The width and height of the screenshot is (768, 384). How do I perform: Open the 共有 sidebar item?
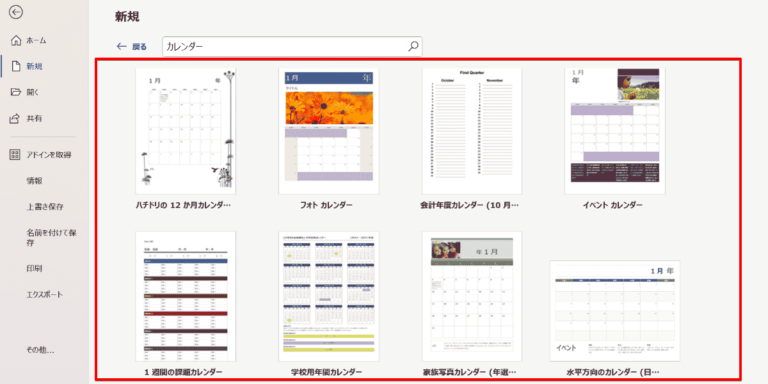(x=34, y=118)
